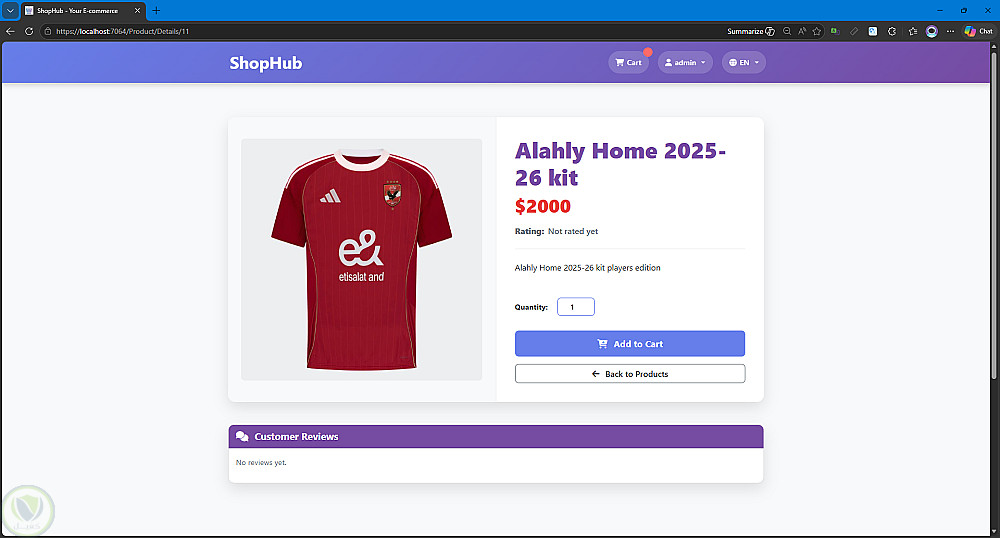The width and height of the screenshot is (1000, 538).
Task: Open the Cart from the header
Action: [x=628, y=62]
